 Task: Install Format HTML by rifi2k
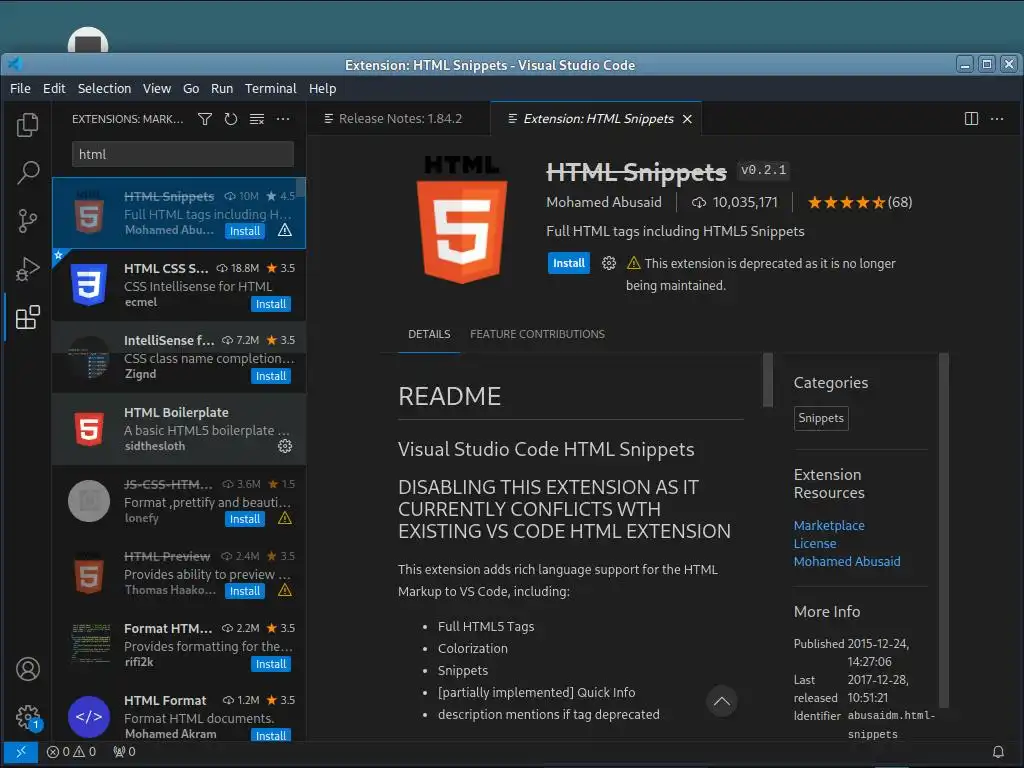click(271, 664)
